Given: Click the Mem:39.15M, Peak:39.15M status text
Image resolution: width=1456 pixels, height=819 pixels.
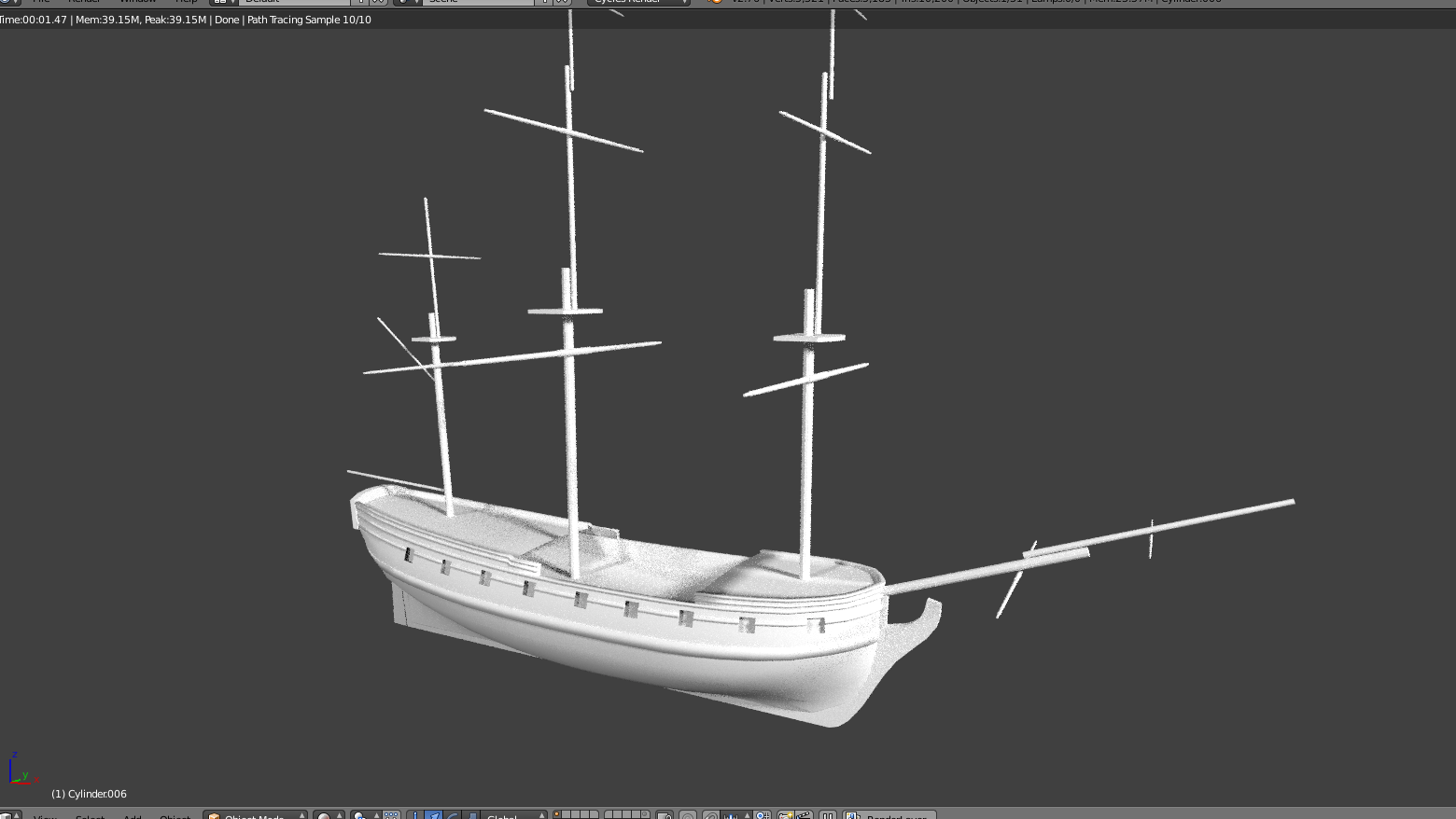Looking at the screenshot, I should point(141,20).
